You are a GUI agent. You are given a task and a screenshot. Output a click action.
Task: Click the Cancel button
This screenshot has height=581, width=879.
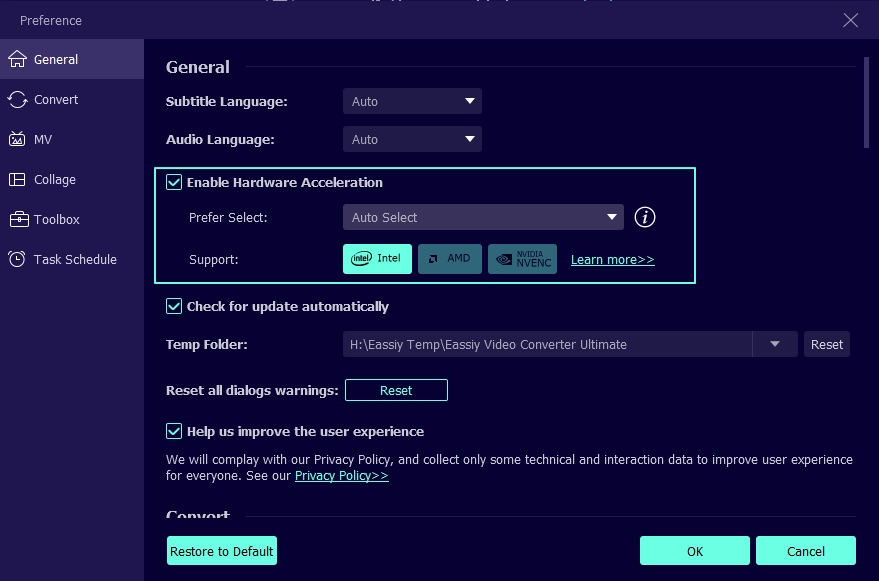(806, 551)
